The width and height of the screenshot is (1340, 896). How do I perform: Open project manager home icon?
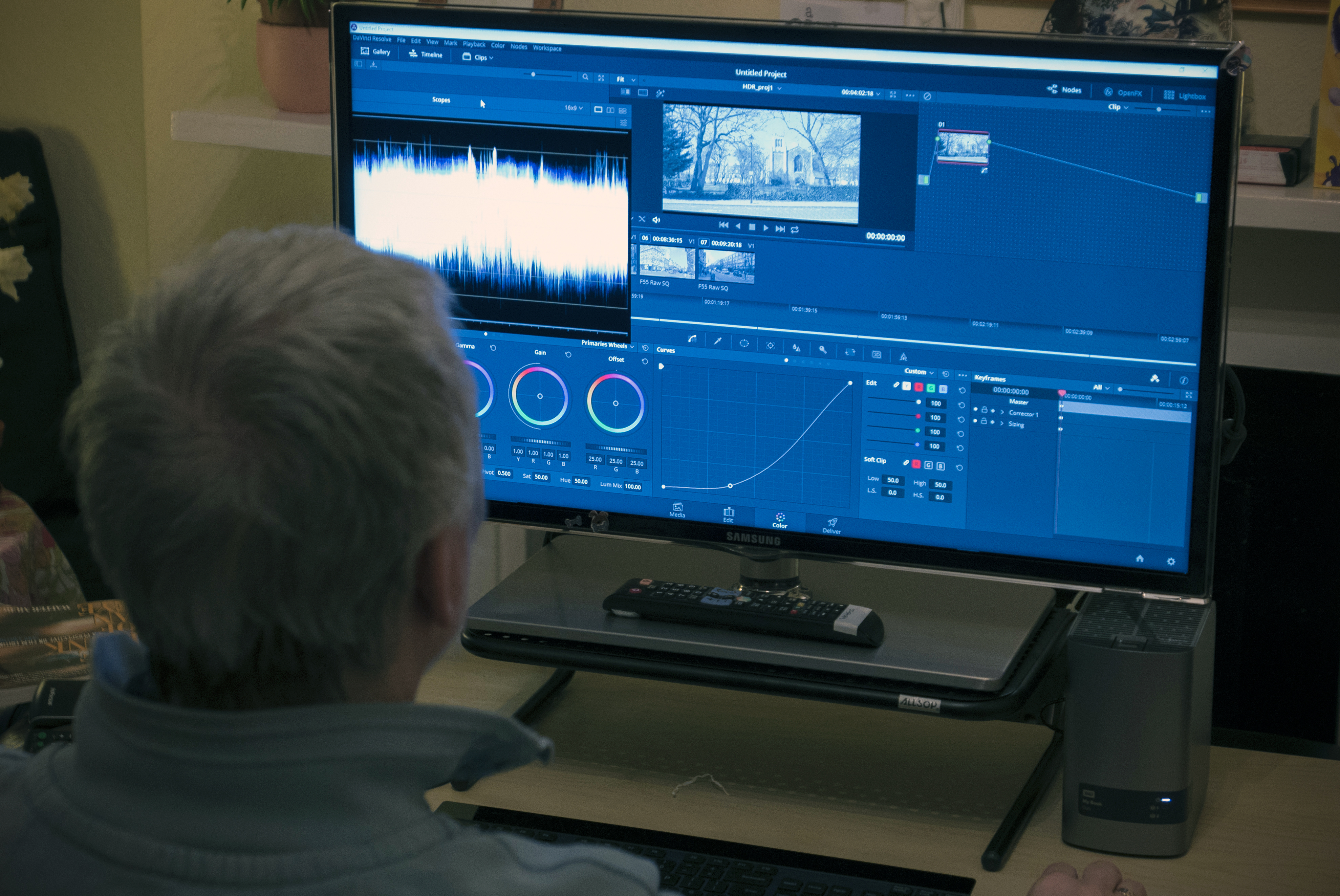coord(1140,558)
